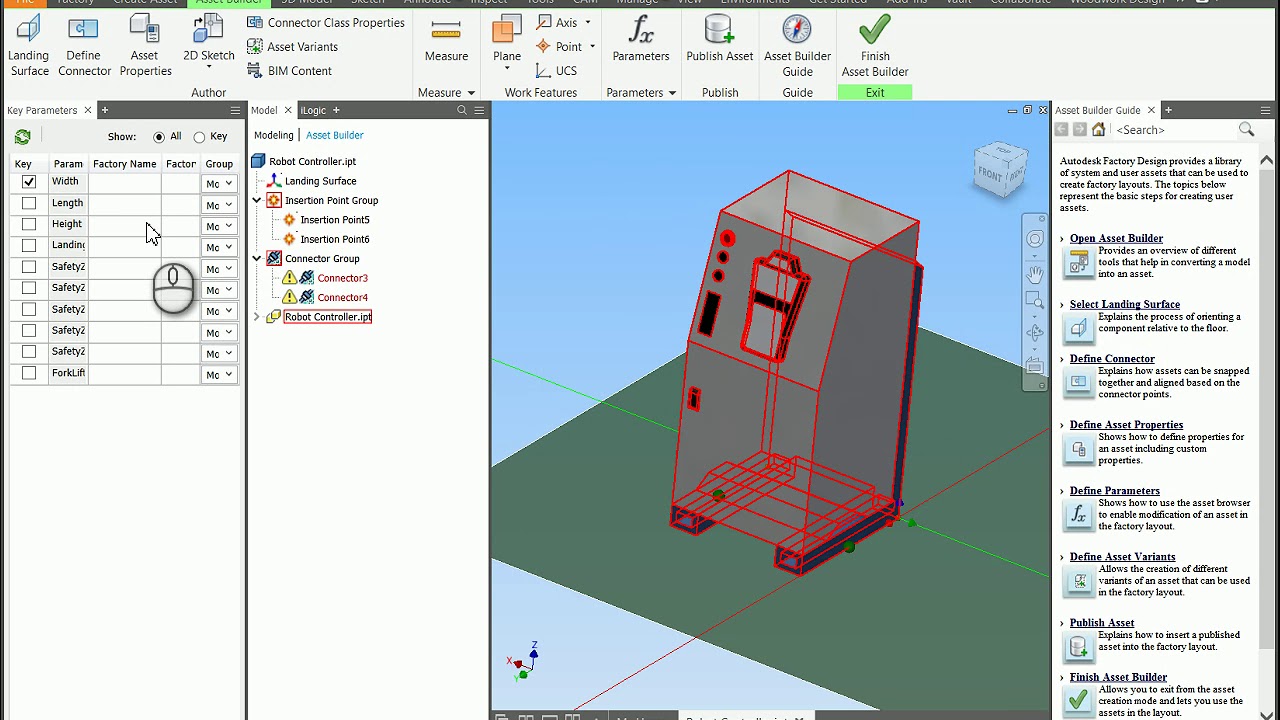1280x720 pixels.
Task: Create a work Axis
Action: 556,22
